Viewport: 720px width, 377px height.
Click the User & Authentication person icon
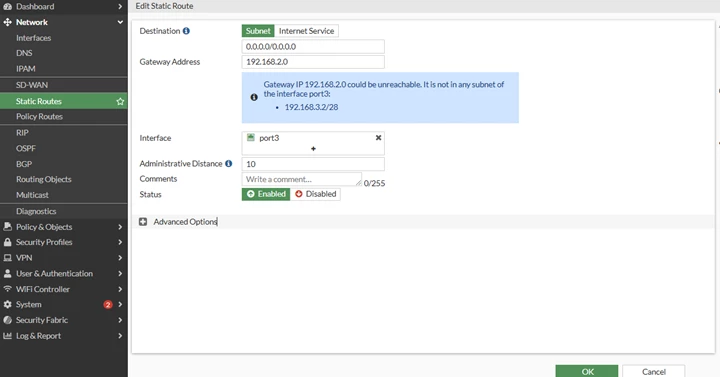[7, 273]
